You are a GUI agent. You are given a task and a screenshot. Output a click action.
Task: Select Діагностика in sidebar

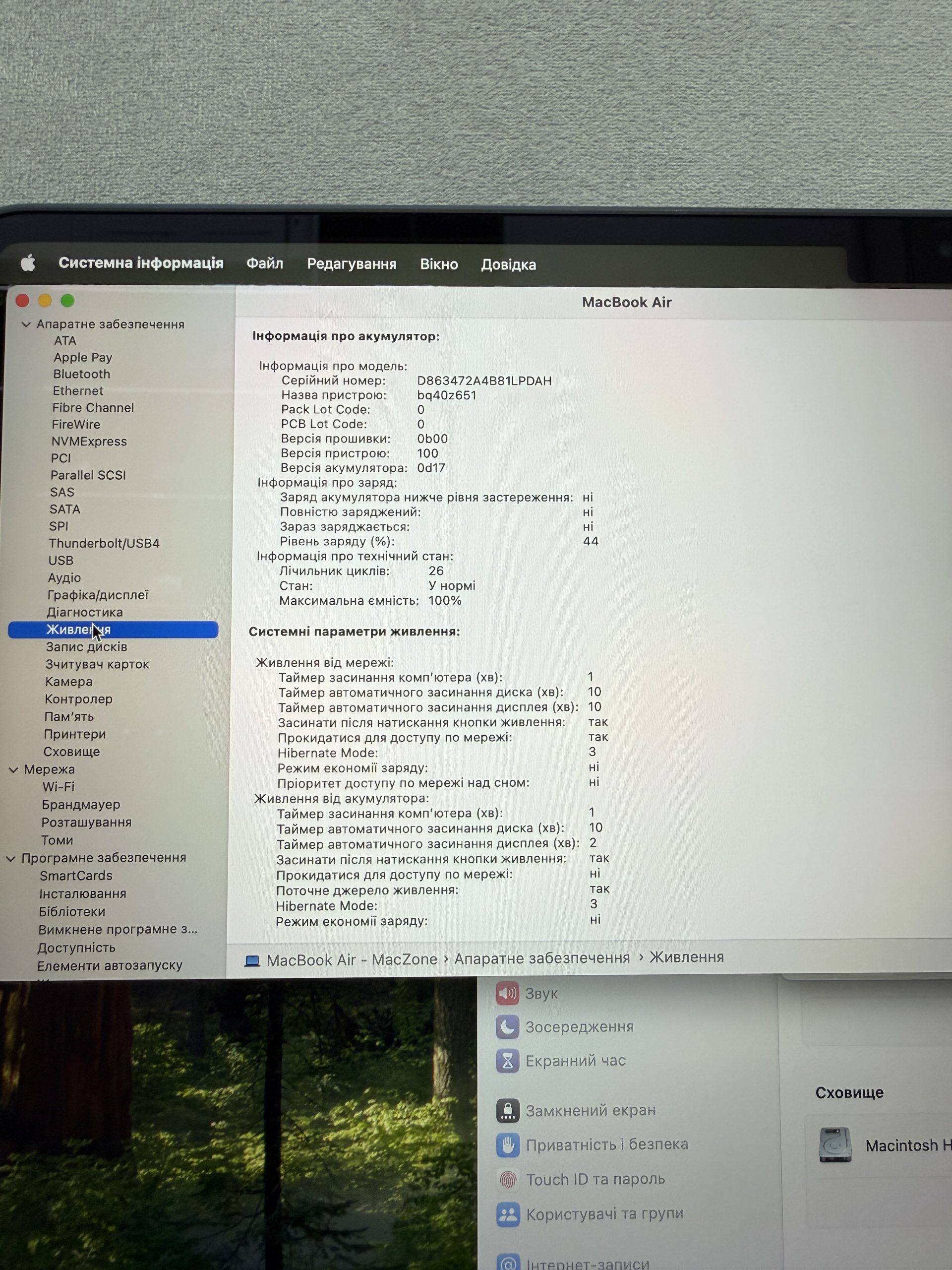click(84, 612)
